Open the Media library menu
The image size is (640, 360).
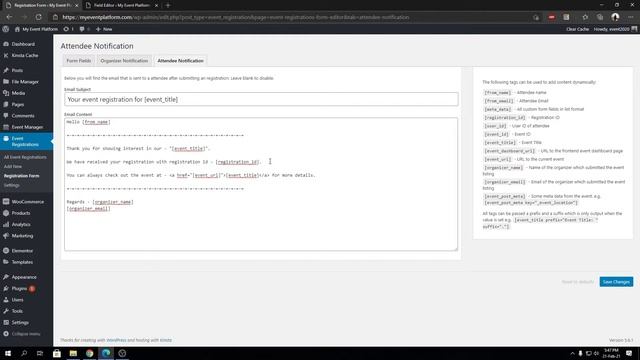(x=18, y=93)
